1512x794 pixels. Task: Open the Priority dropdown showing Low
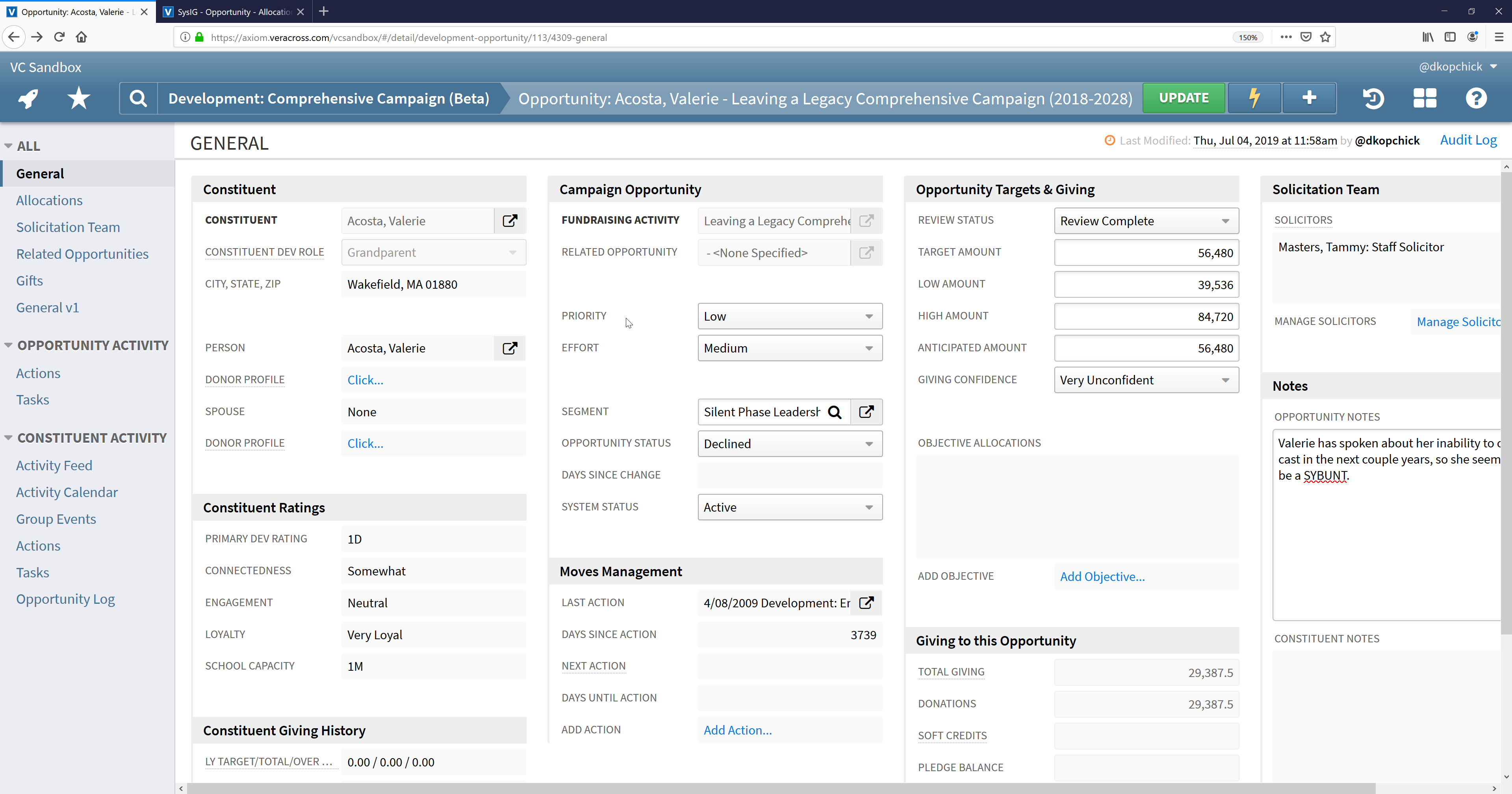[789, 316]
